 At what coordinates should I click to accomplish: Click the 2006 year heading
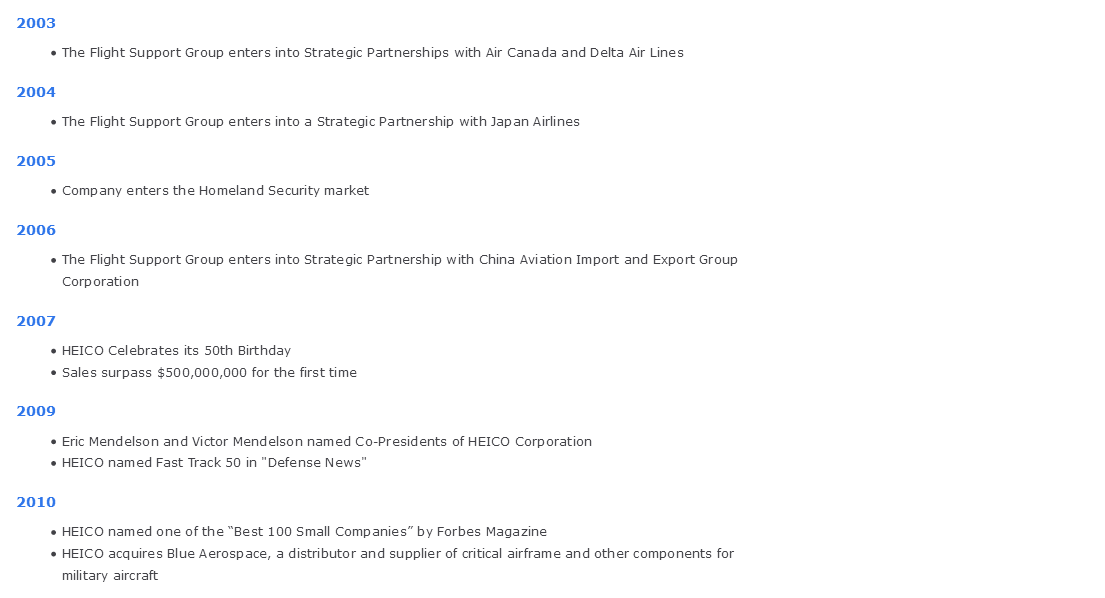click(36, 230)
